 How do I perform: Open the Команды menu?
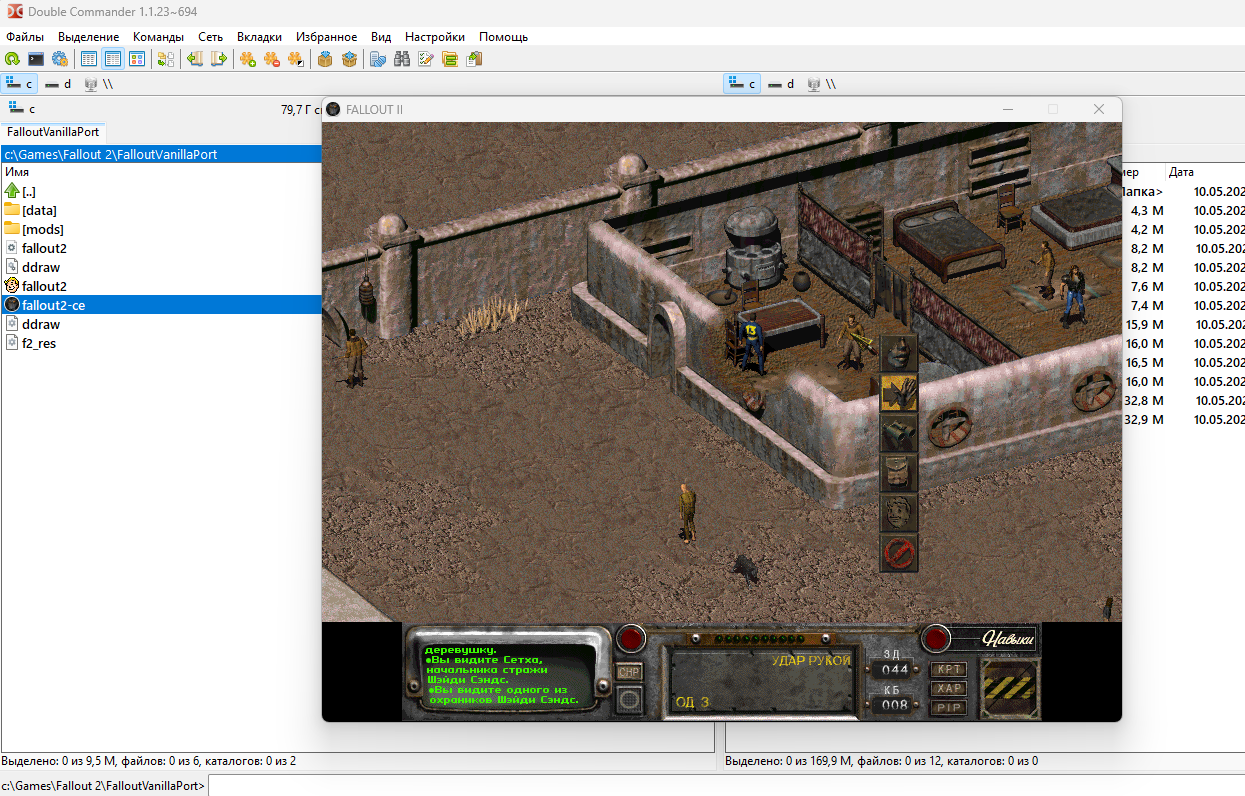158,36
